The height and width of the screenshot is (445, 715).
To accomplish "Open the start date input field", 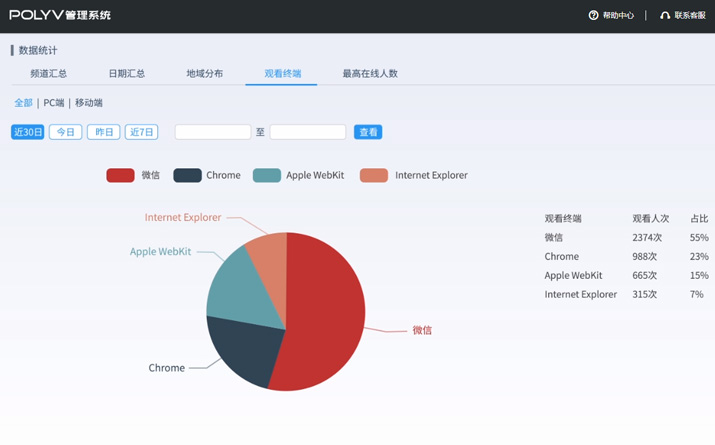I will pyautogui.click(x=212, y=132).
